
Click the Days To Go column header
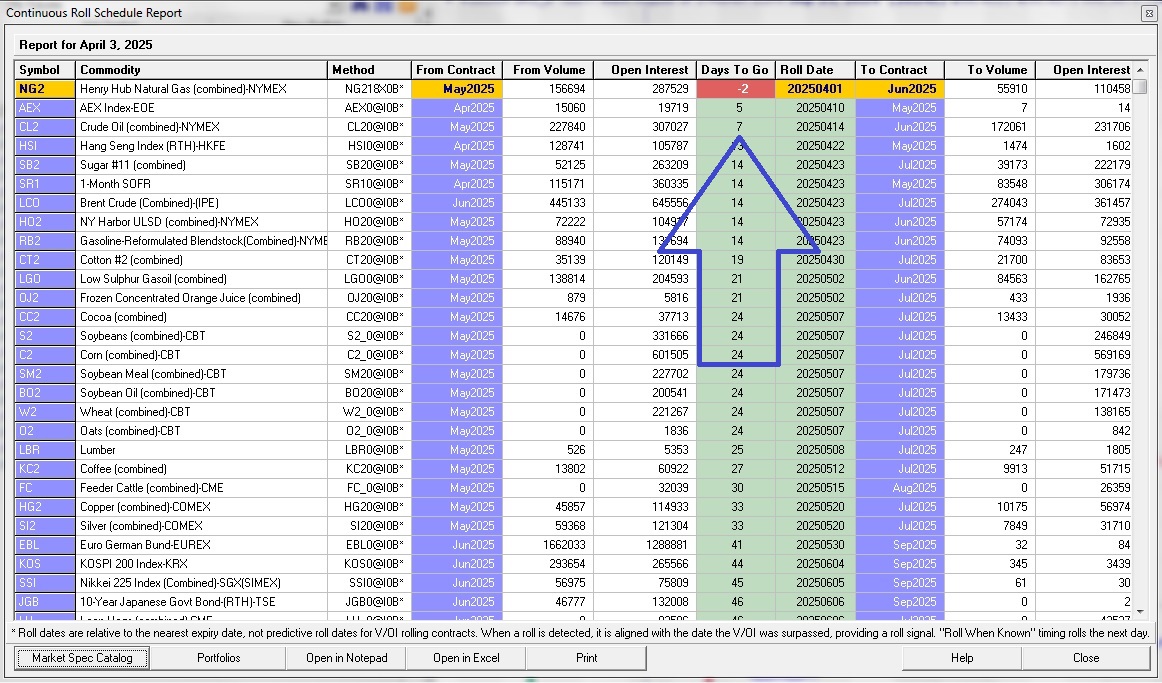pyautogui.click(x=735, y=70)
